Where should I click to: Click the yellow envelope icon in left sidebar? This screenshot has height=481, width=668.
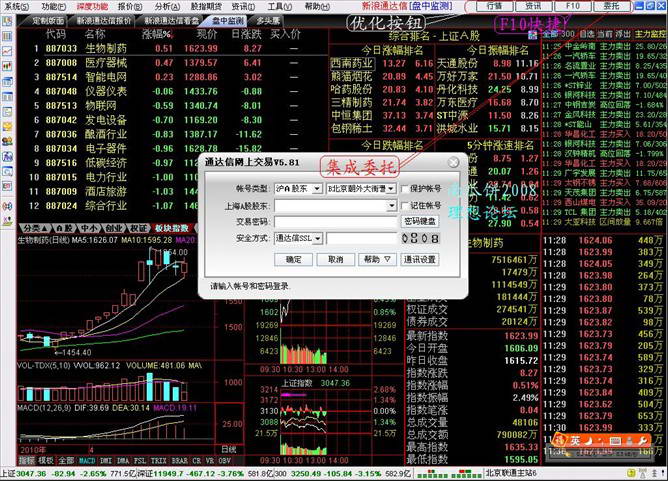click(7, 127)
